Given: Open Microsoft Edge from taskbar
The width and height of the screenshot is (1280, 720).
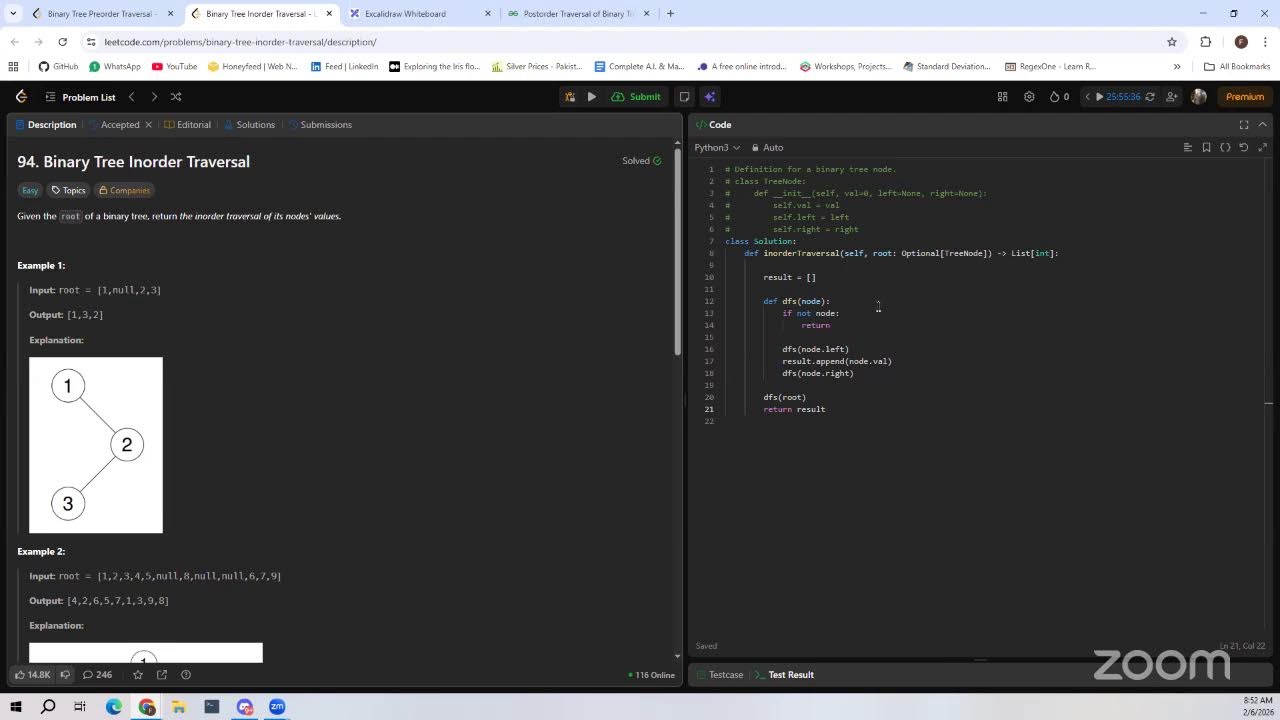Looking at the screenshot, I should [x=114, y=707].
